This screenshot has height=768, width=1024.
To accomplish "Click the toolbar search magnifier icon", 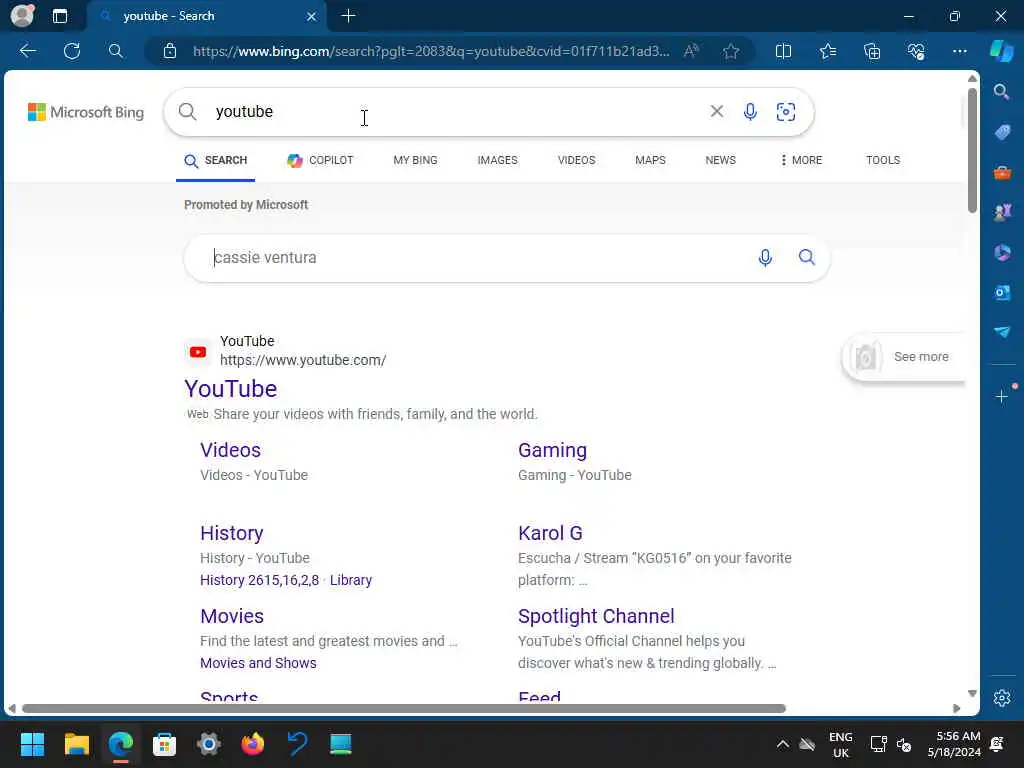I will click(116, 51).
